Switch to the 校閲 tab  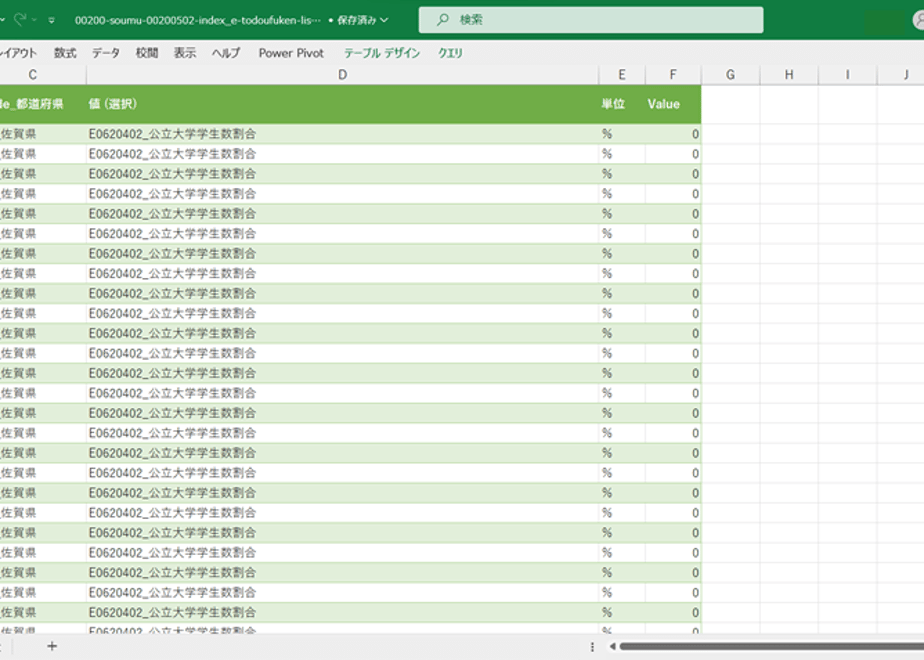147,53
